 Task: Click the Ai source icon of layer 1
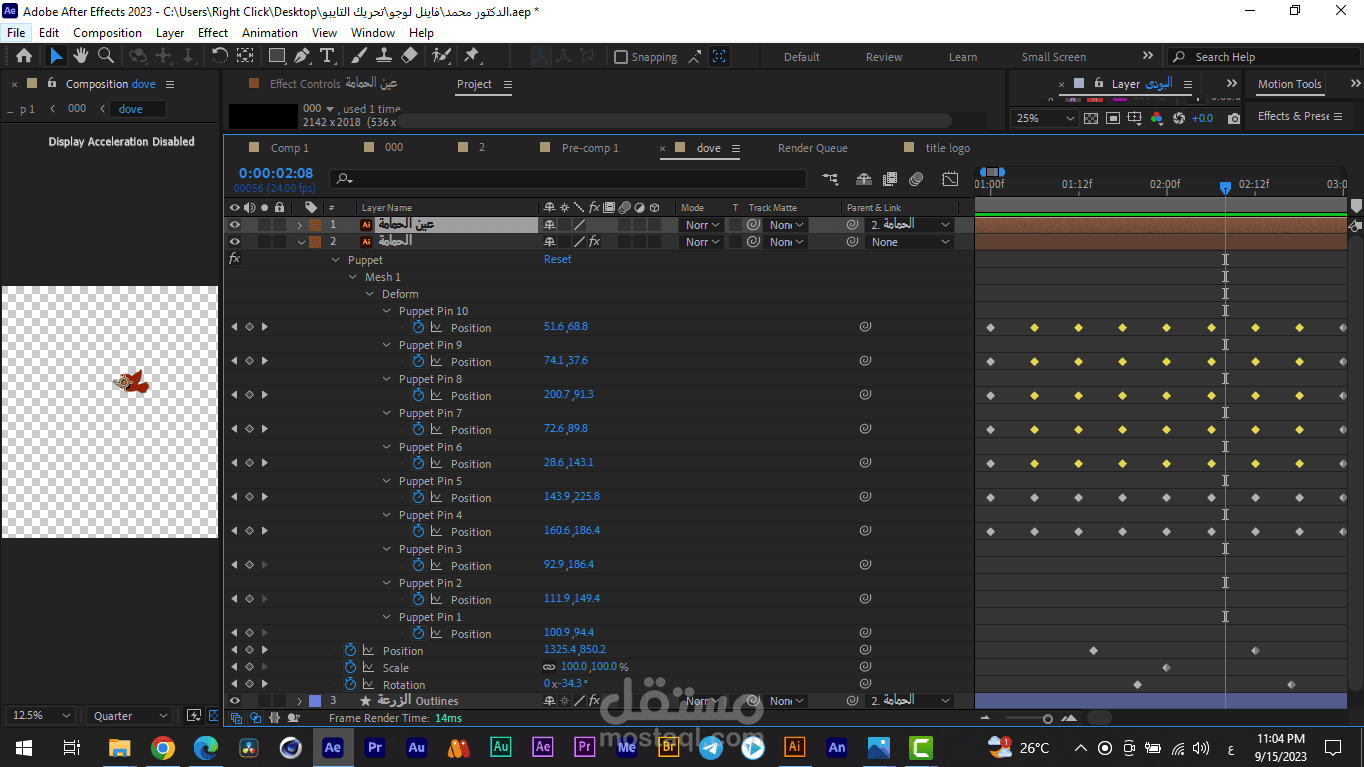[x=366, y=225]
